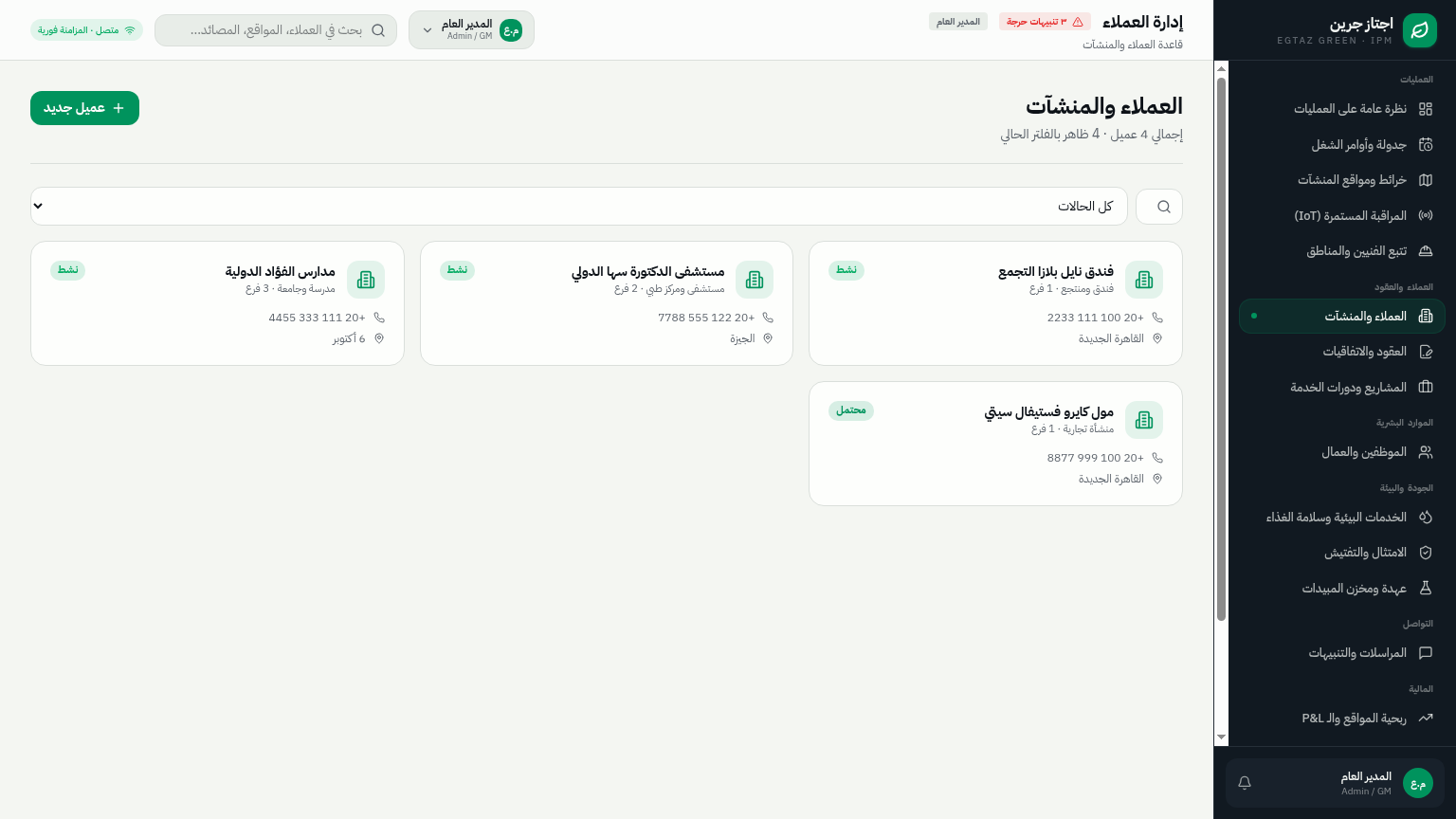Screen dimensions: 1456x819
Task: Click الجيزة location text
Action: coord(742,338)
